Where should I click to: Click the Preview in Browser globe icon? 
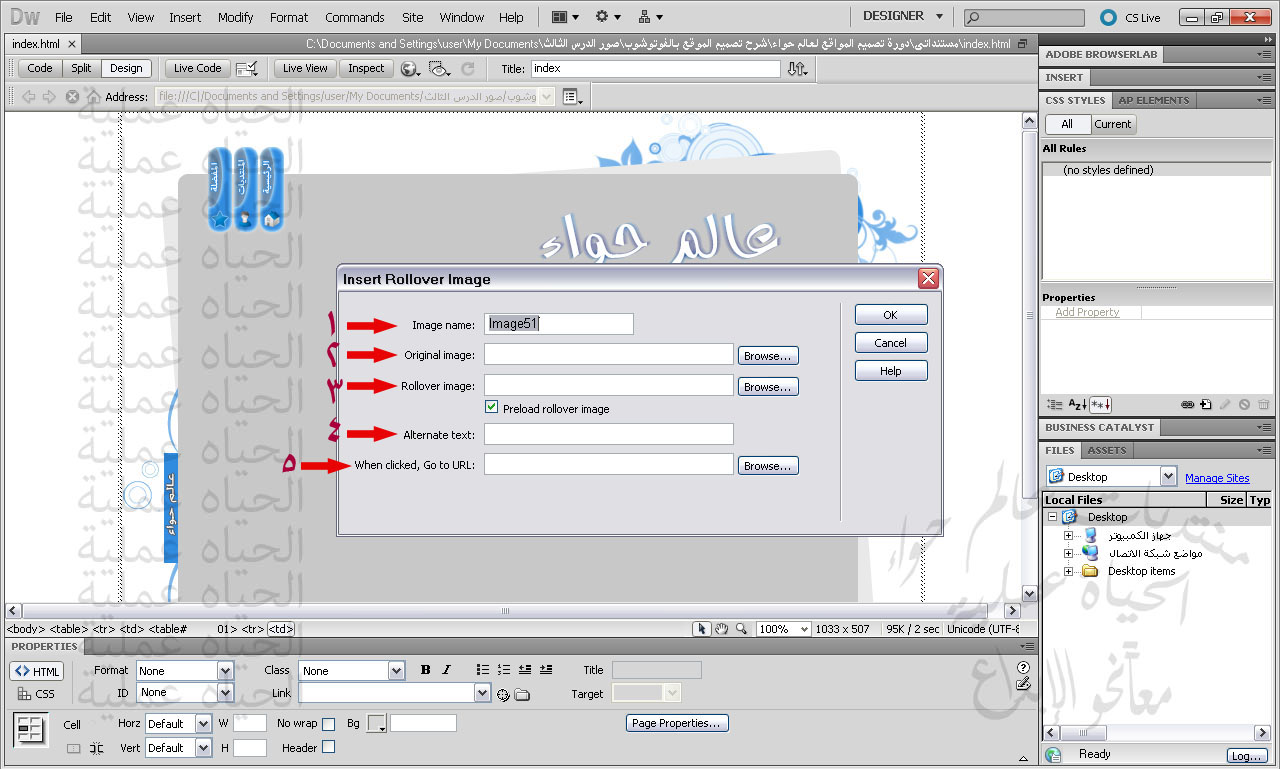tap(409, 69)
